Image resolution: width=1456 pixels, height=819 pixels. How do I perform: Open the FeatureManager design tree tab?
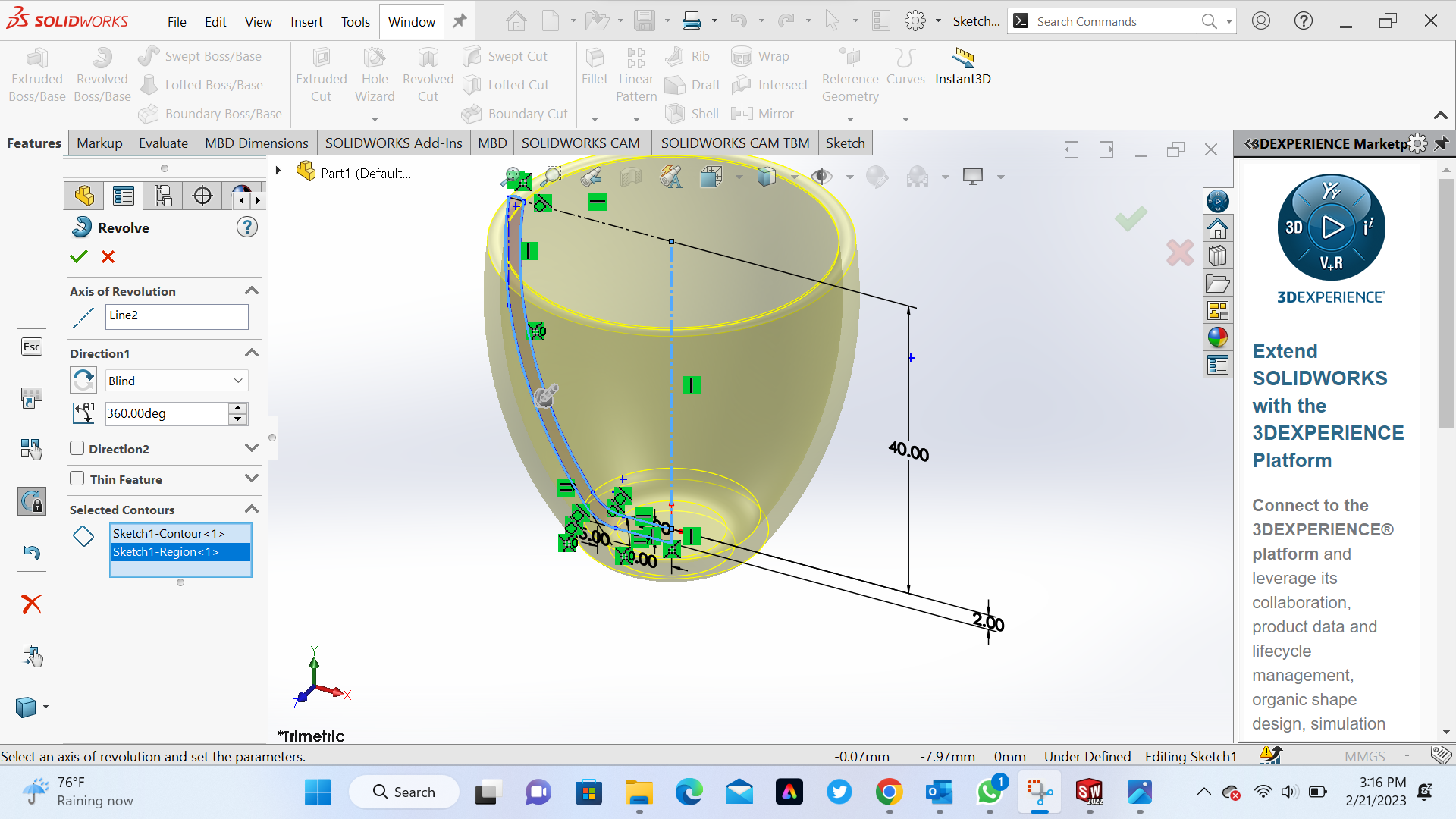[x=84, y=196]
